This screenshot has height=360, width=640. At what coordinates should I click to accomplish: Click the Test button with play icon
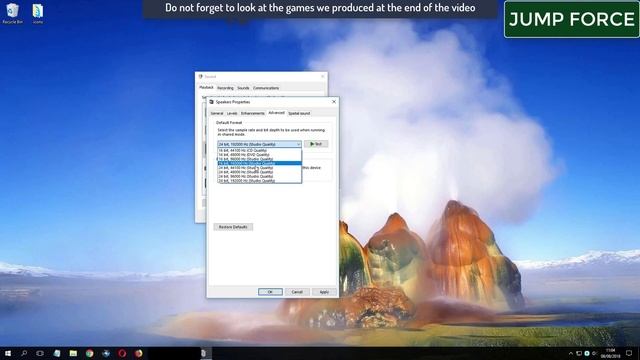pos(316,144)
